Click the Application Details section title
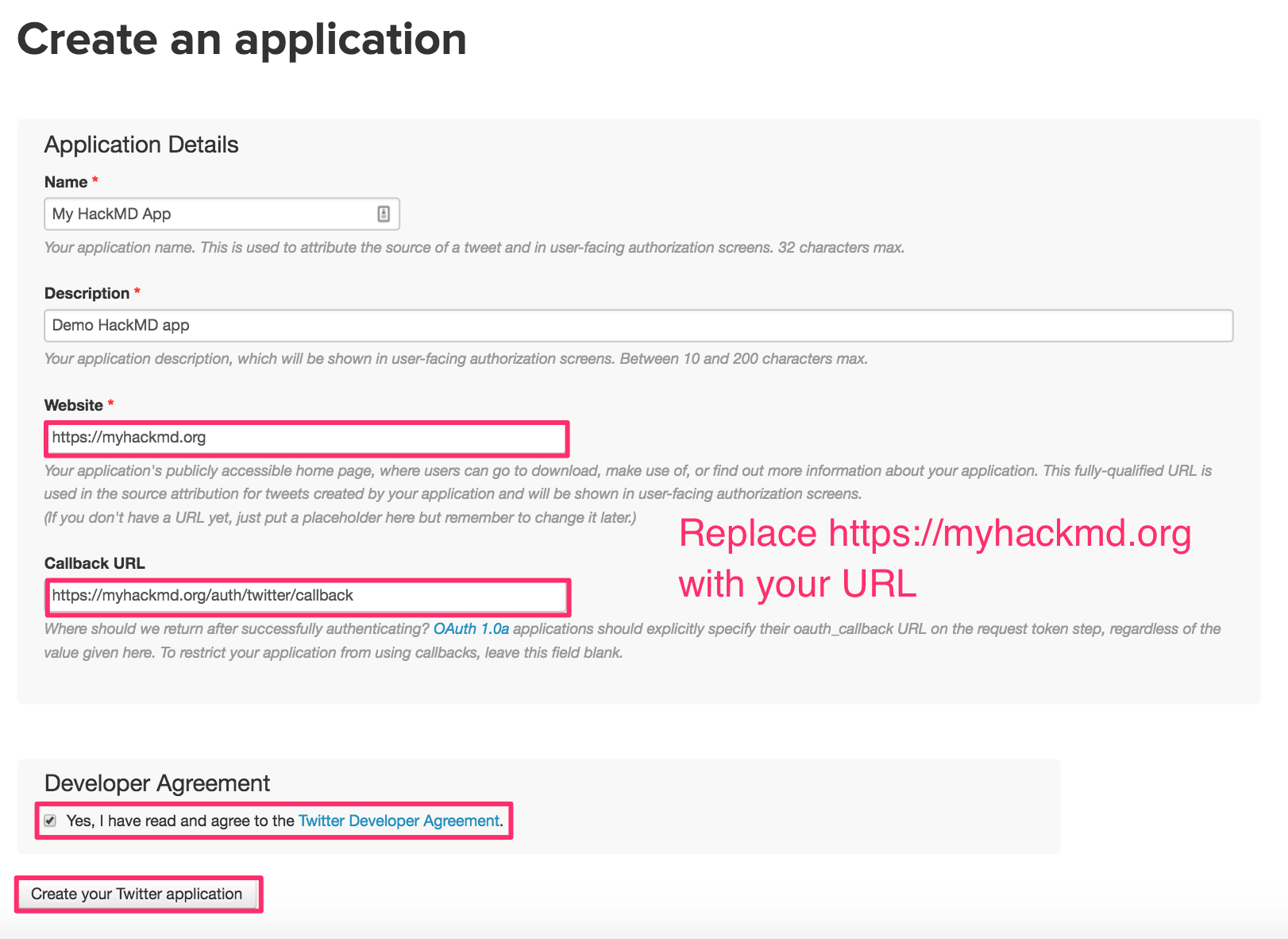 tap(142, 145)
